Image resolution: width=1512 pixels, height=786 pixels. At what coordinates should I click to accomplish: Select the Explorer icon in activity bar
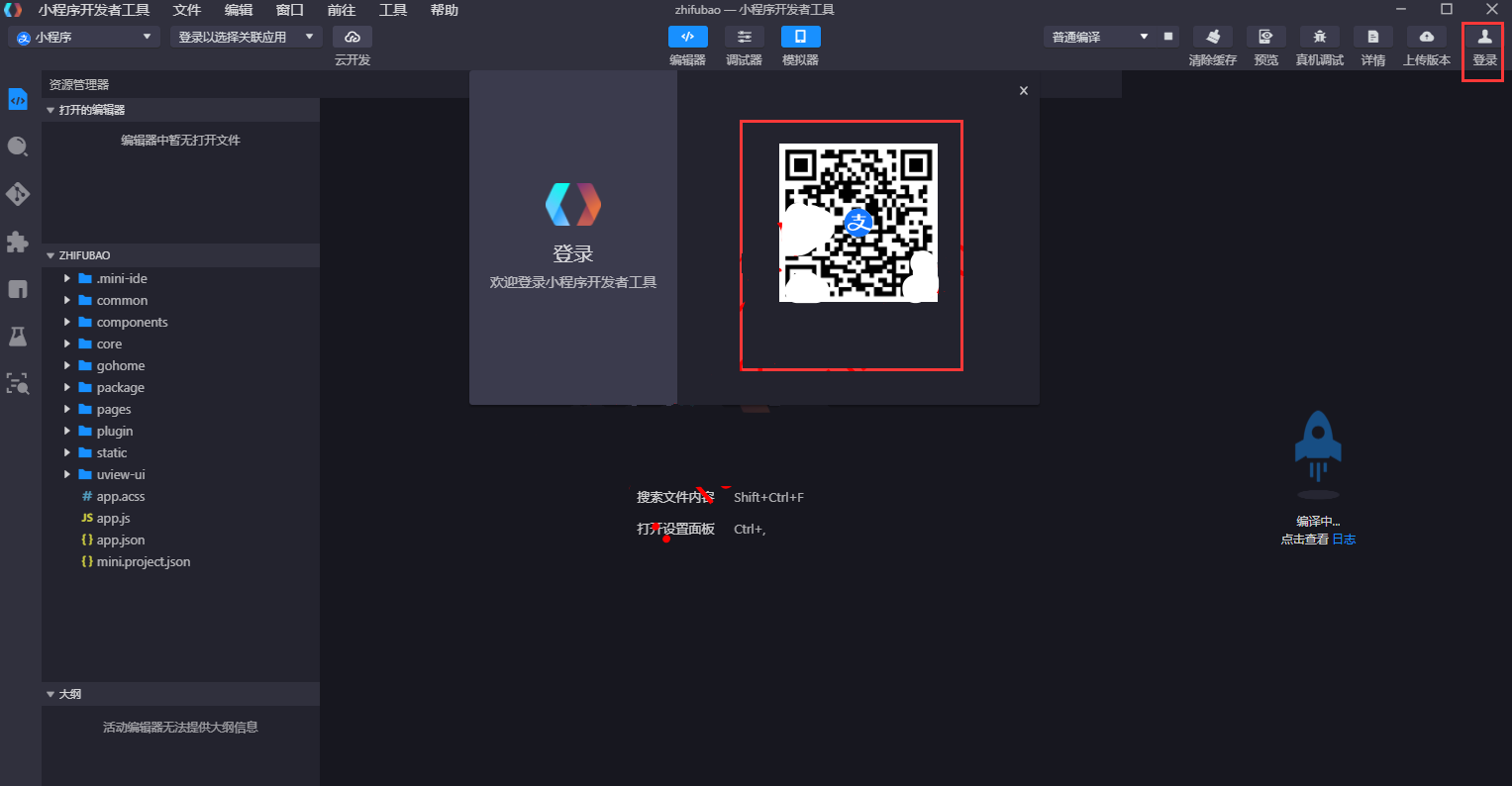[x=18, y=99]
